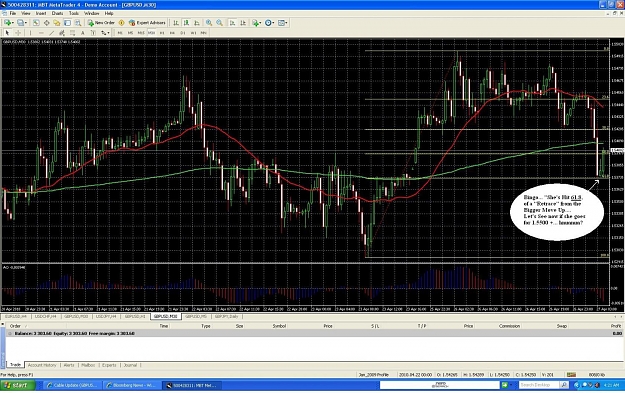Open the Insert menu
625x393 pixels.
(41, 13)
